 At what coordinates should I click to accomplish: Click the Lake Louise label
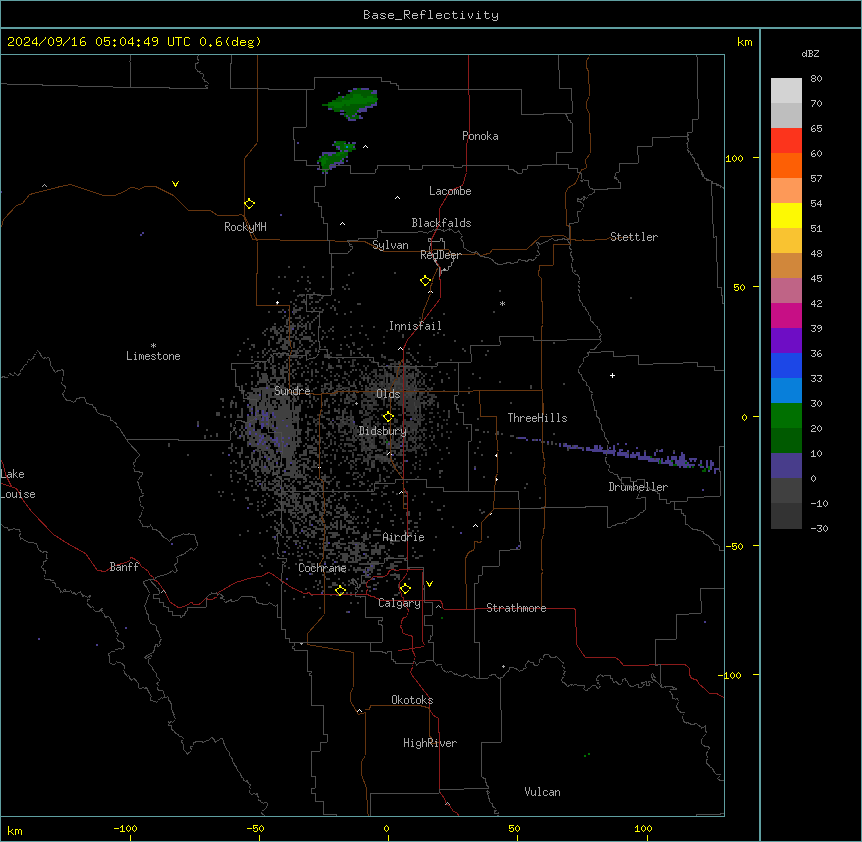(18, 484)
